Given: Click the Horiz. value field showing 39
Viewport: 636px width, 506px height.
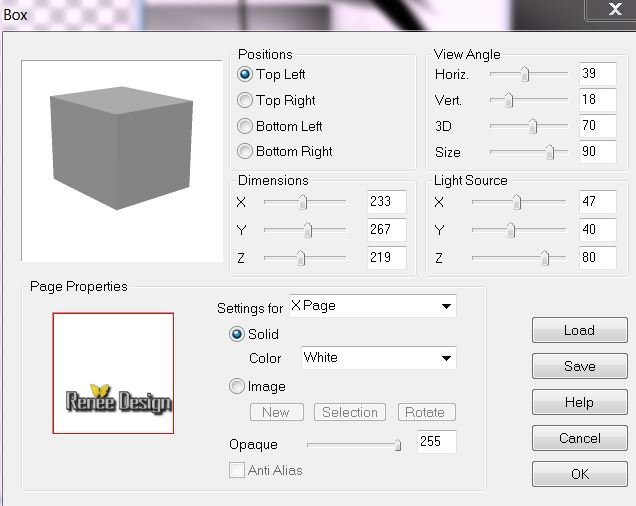Looking at the screenshot, I should (598, 74).
